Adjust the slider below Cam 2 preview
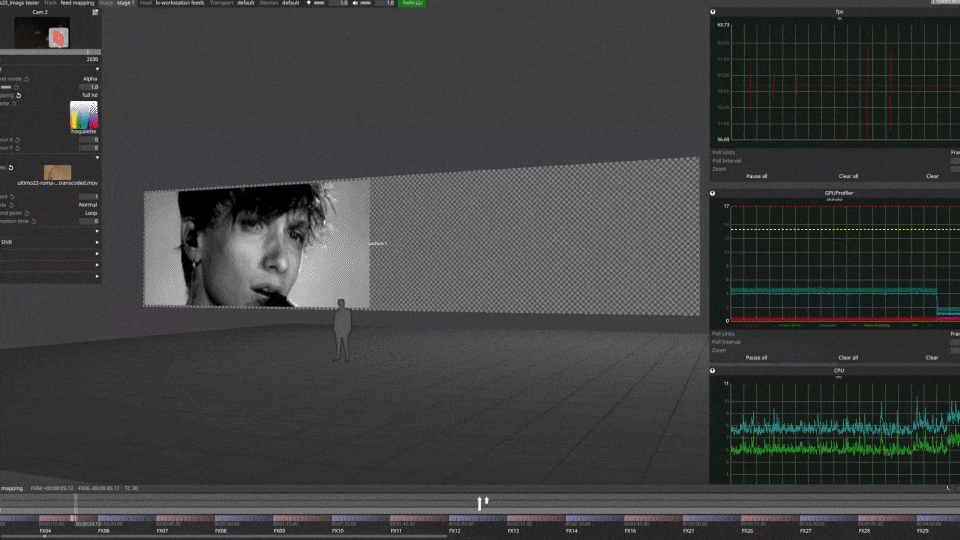 click(x=50, y=52)
